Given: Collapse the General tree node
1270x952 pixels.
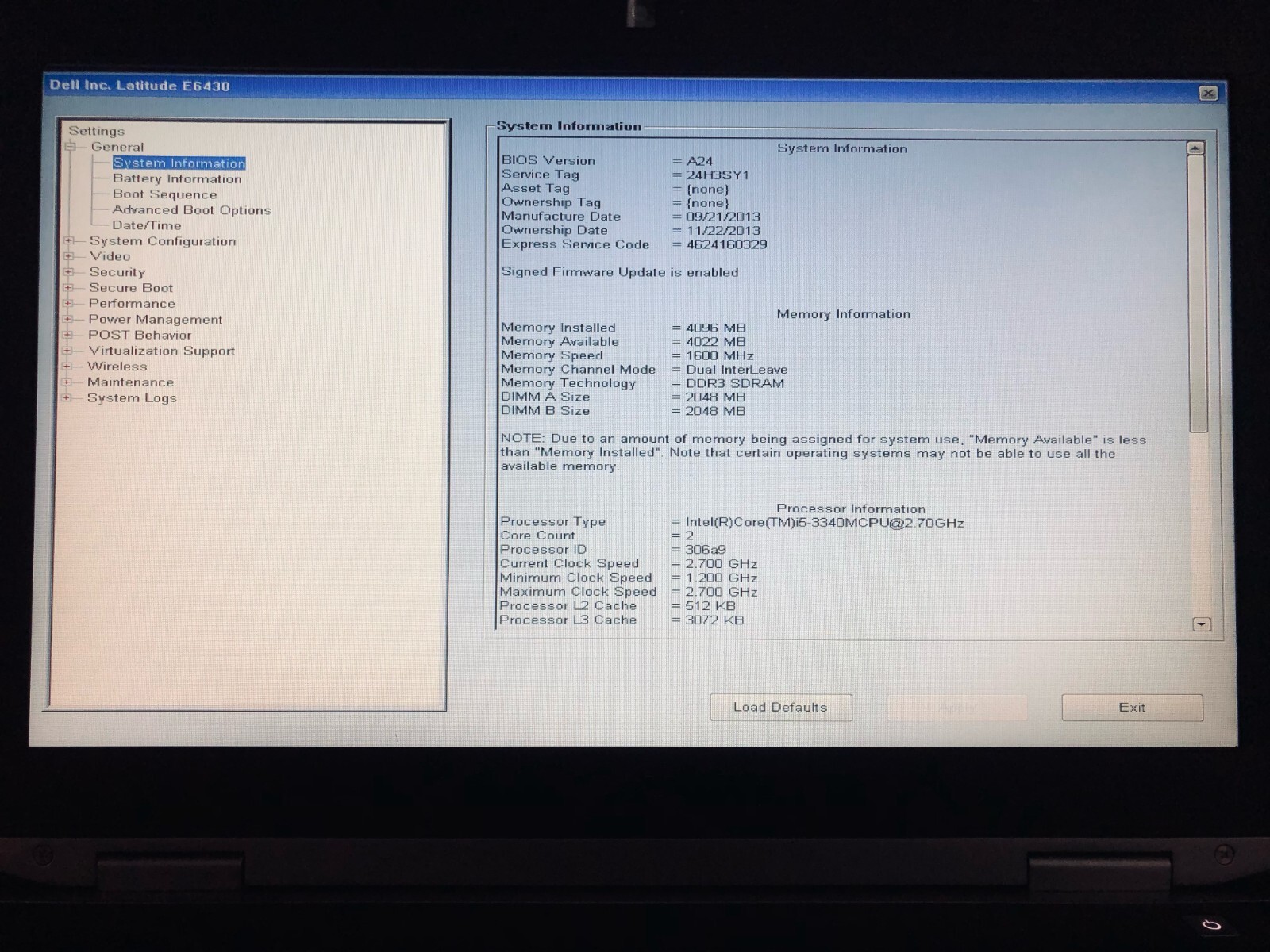Looking at the screenshot, I should 70,147.
